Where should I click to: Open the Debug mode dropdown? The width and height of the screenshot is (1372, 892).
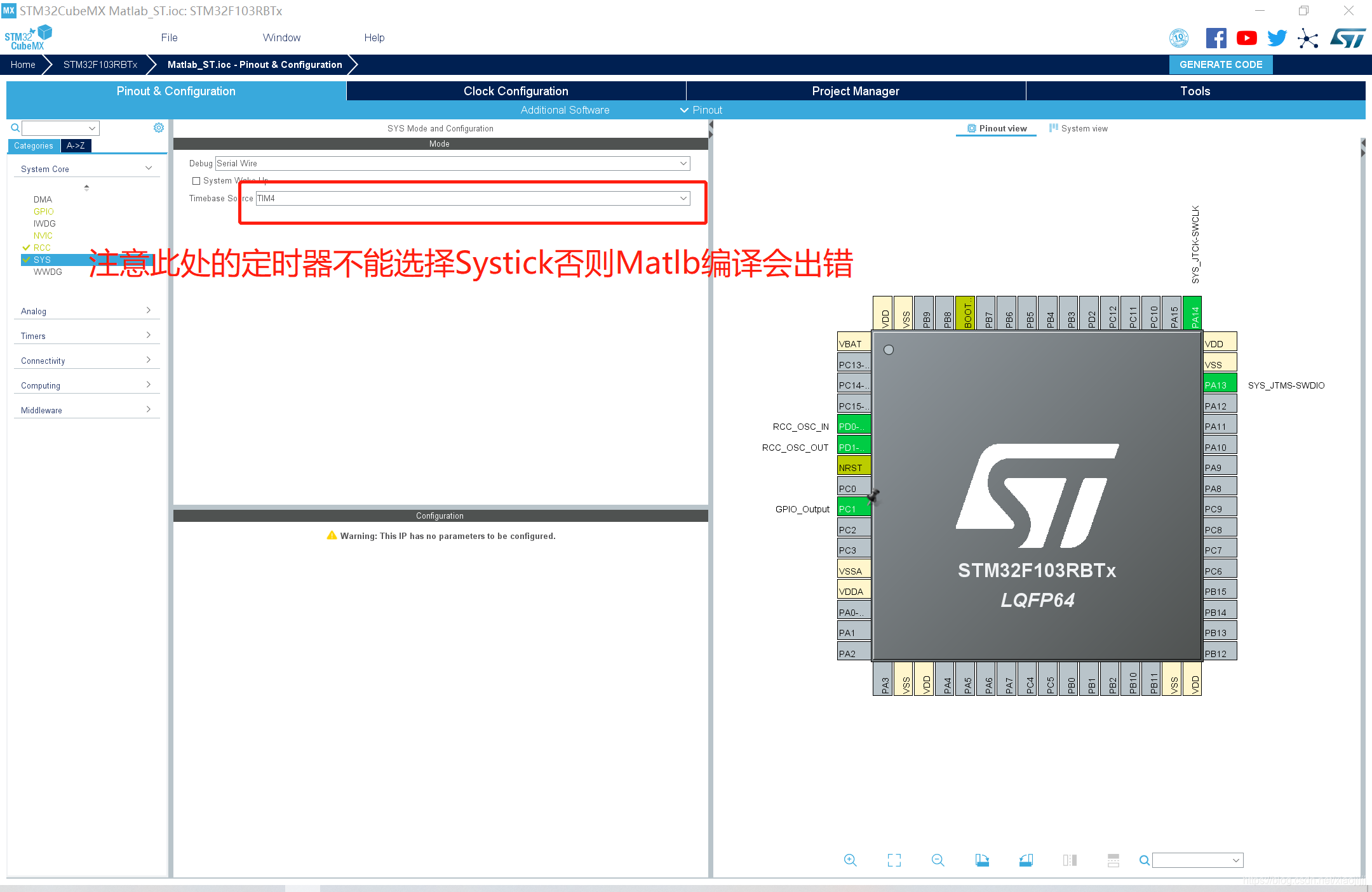pyautogui.click(x=453, y=163)
